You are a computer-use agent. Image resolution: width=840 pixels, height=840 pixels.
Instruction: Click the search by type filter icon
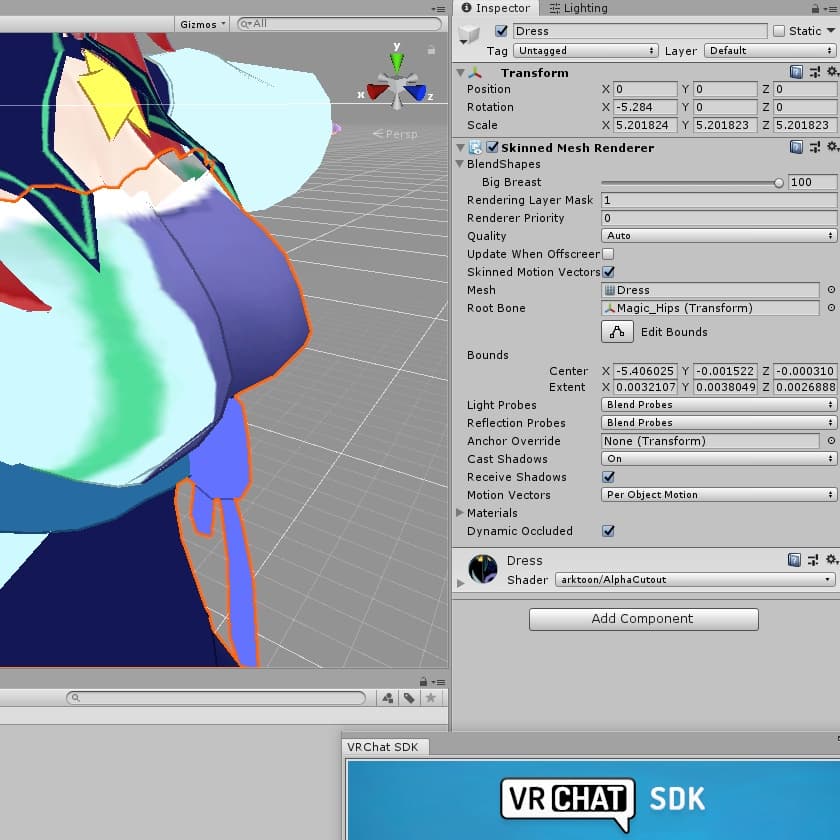pyautogui.click(x=387, y=698)
